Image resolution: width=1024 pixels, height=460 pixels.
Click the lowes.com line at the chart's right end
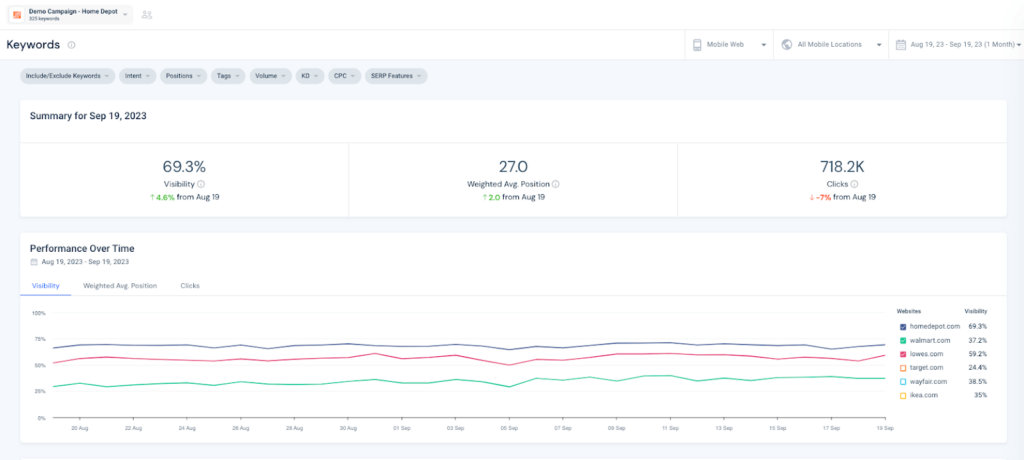[880, 355]
